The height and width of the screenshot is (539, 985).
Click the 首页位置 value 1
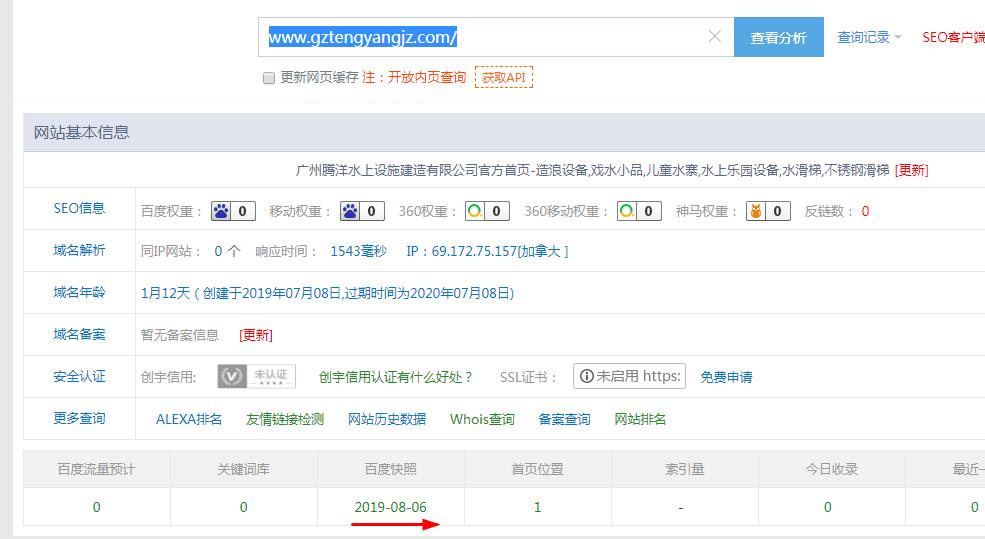[x=538, y=507]
